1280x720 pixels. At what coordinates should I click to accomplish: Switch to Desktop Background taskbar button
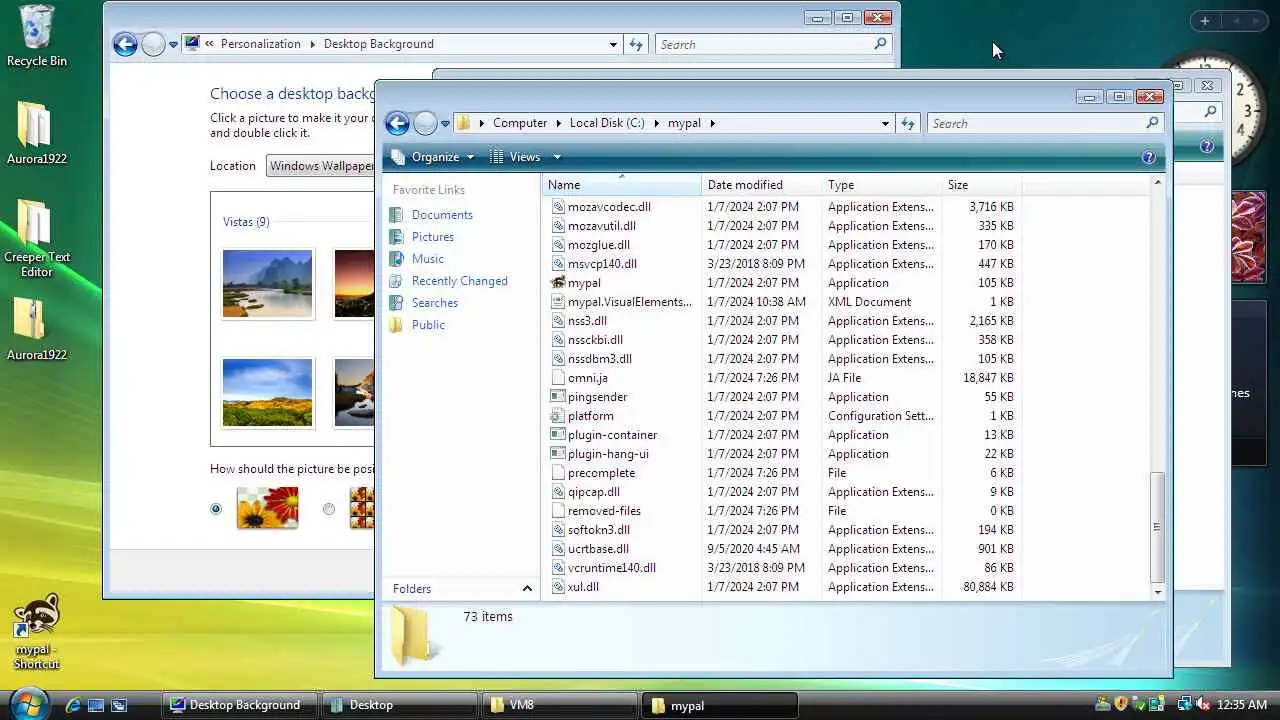[x=240, y=705]
